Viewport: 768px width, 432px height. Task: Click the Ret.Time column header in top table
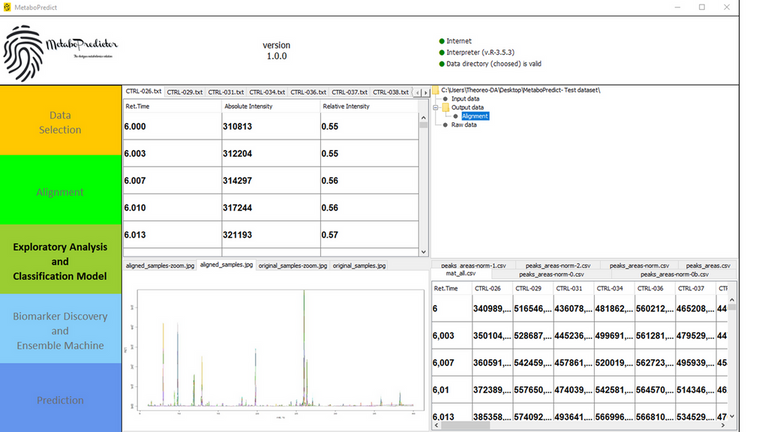pos(172,106)
